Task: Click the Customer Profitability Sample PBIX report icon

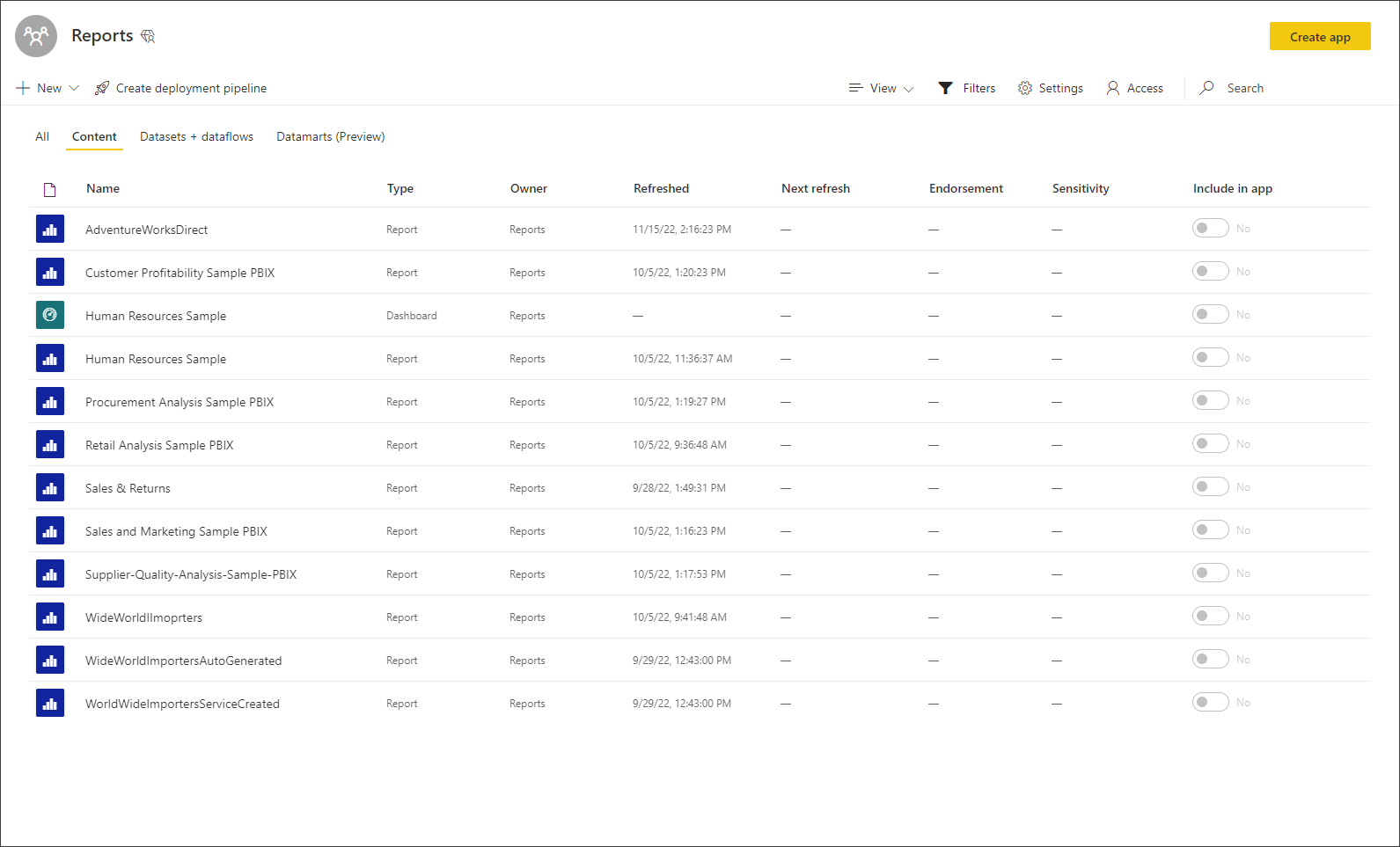Action: pos(50,272)
